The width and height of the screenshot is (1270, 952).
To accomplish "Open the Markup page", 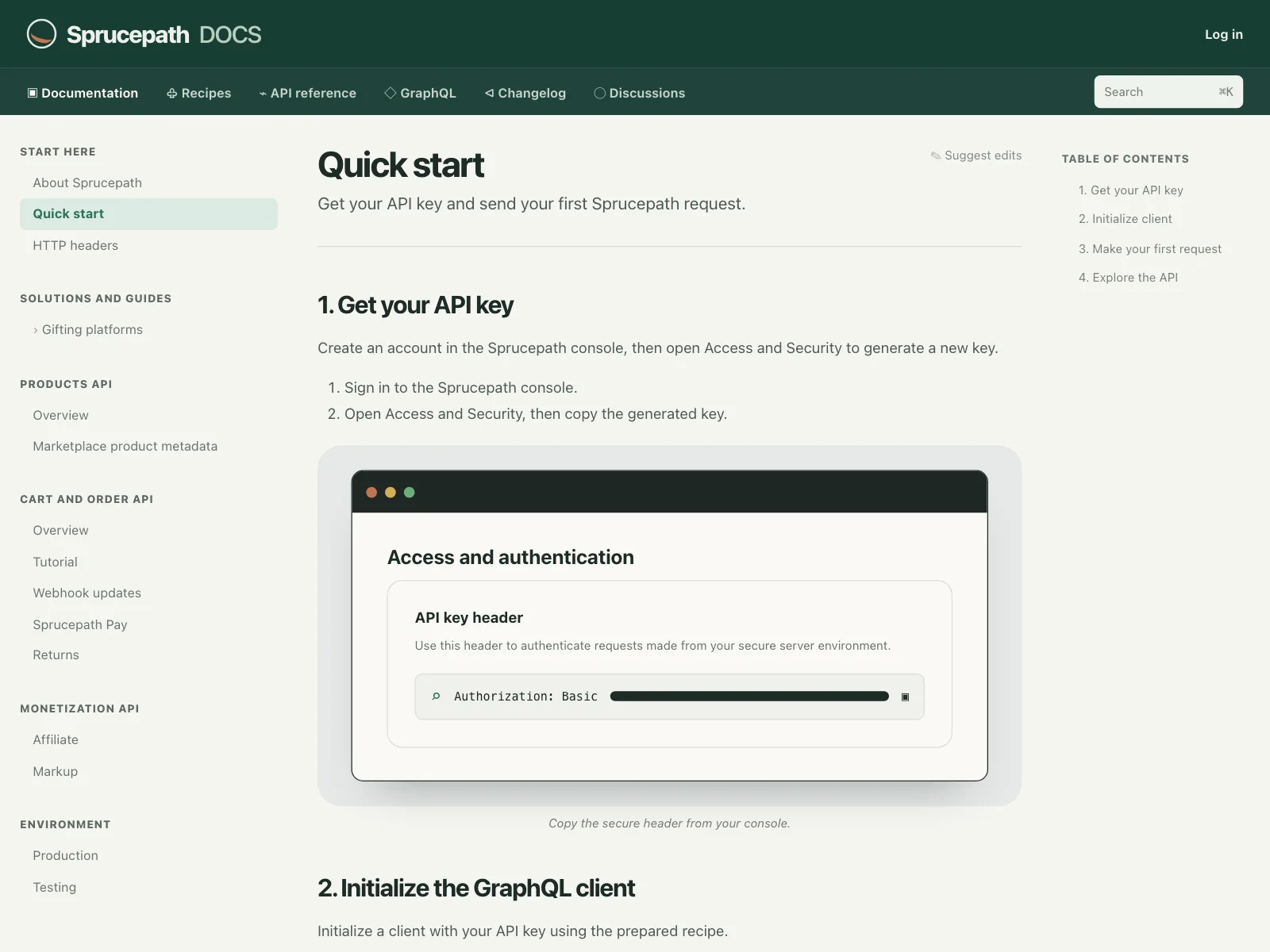I will [55, 771].
